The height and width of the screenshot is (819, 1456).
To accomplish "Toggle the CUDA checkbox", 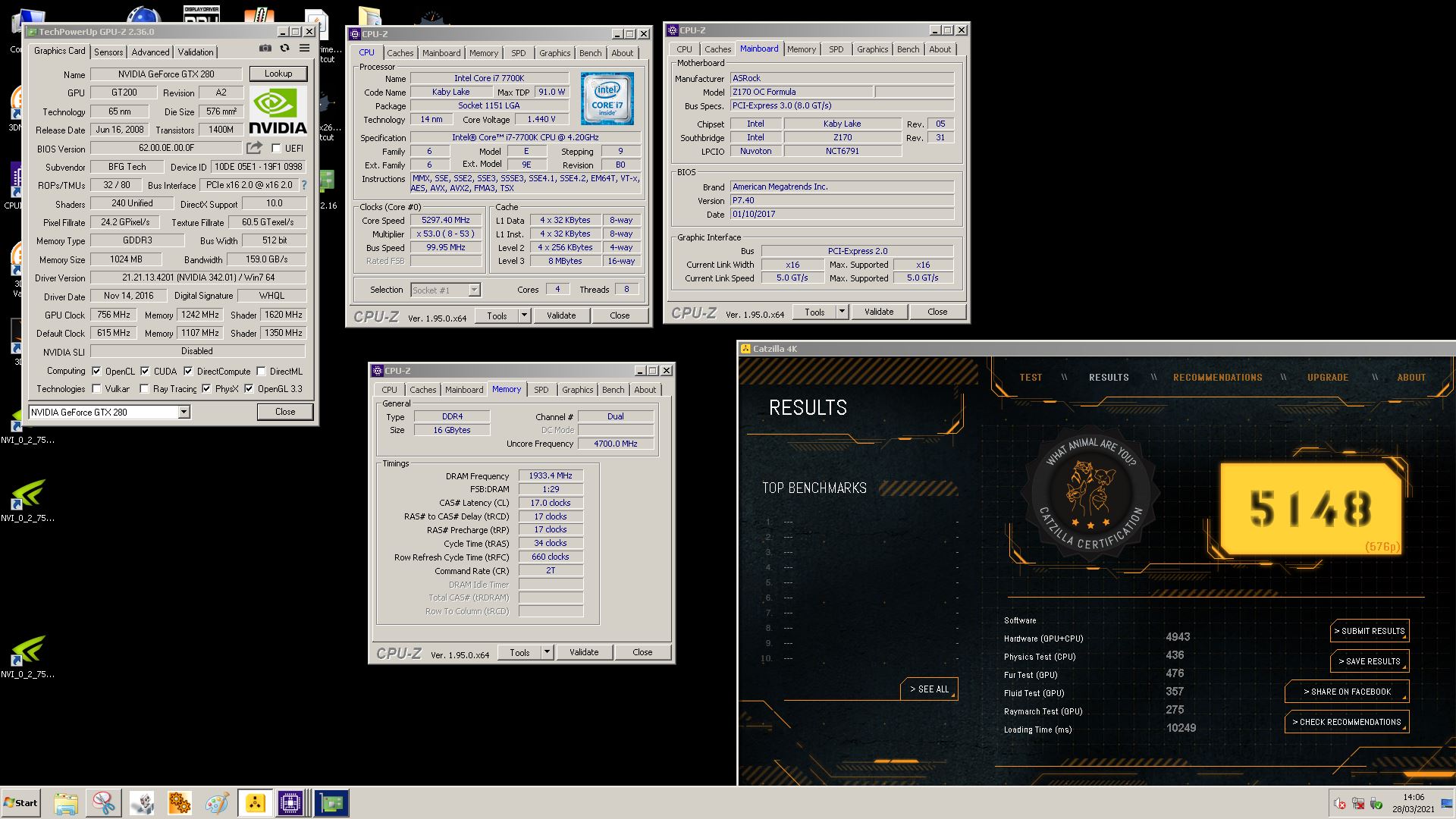I will [x=145, y=372].
